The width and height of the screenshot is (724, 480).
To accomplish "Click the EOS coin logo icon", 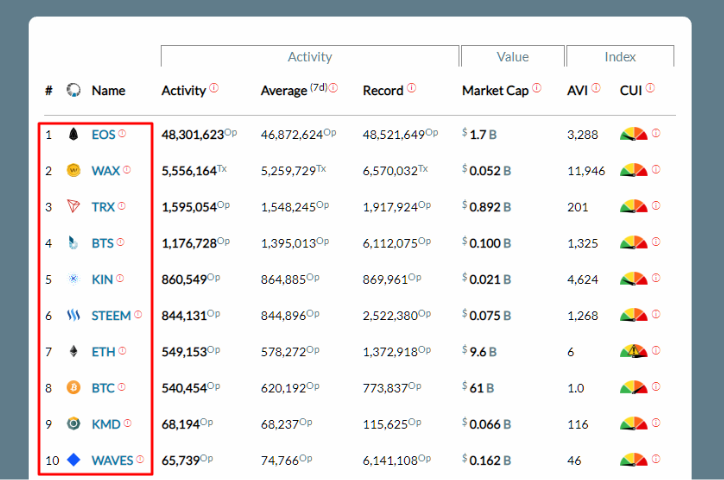I will (x=73, y=134).
